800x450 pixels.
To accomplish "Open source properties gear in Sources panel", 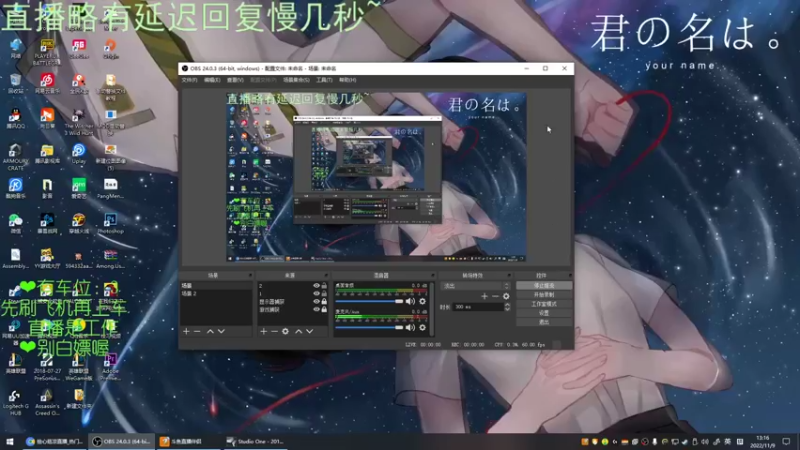I will (x=285, y=332).
